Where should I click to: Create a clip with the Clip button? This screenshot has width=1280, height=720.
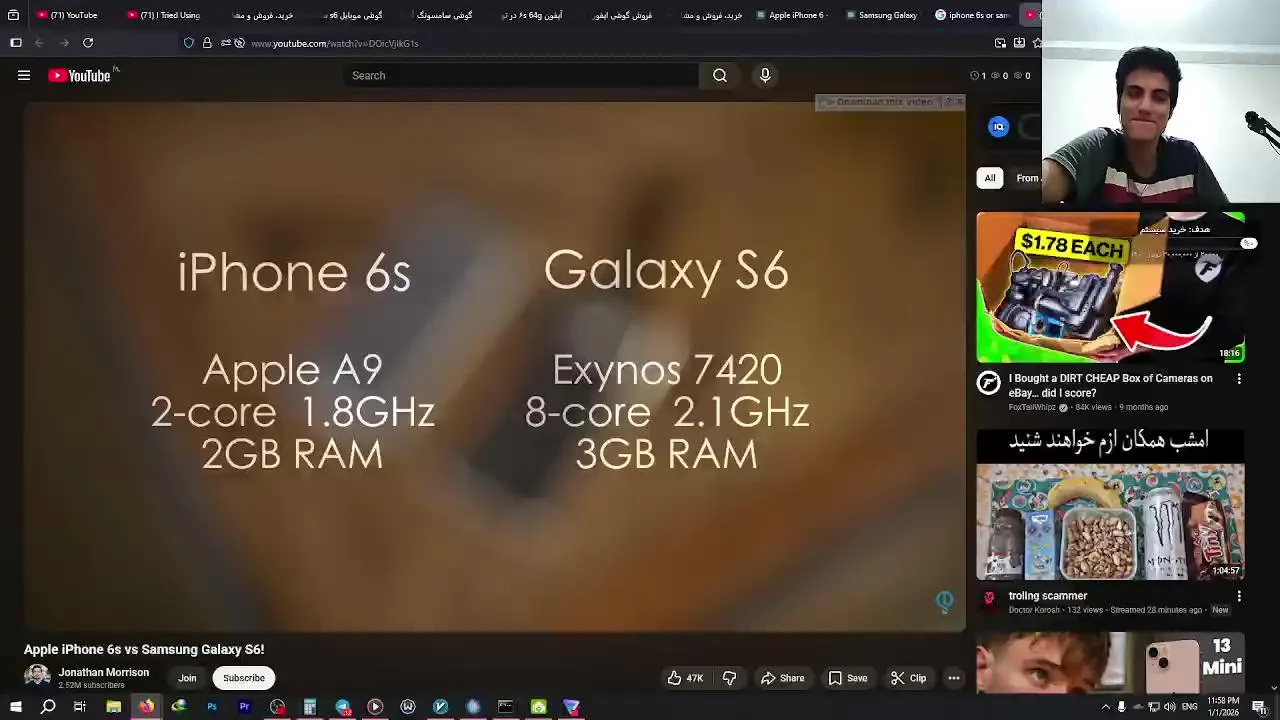coord(908,678)
